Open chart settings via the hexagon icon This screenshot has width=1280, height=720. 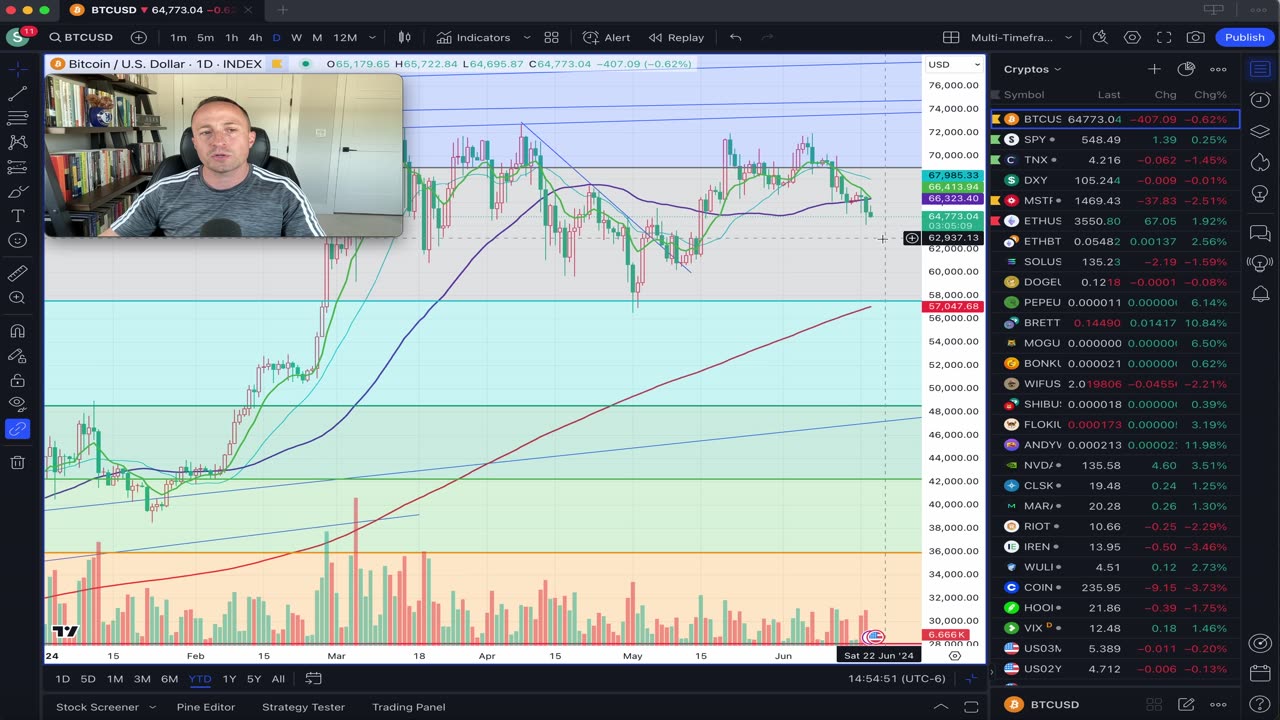1132,37
